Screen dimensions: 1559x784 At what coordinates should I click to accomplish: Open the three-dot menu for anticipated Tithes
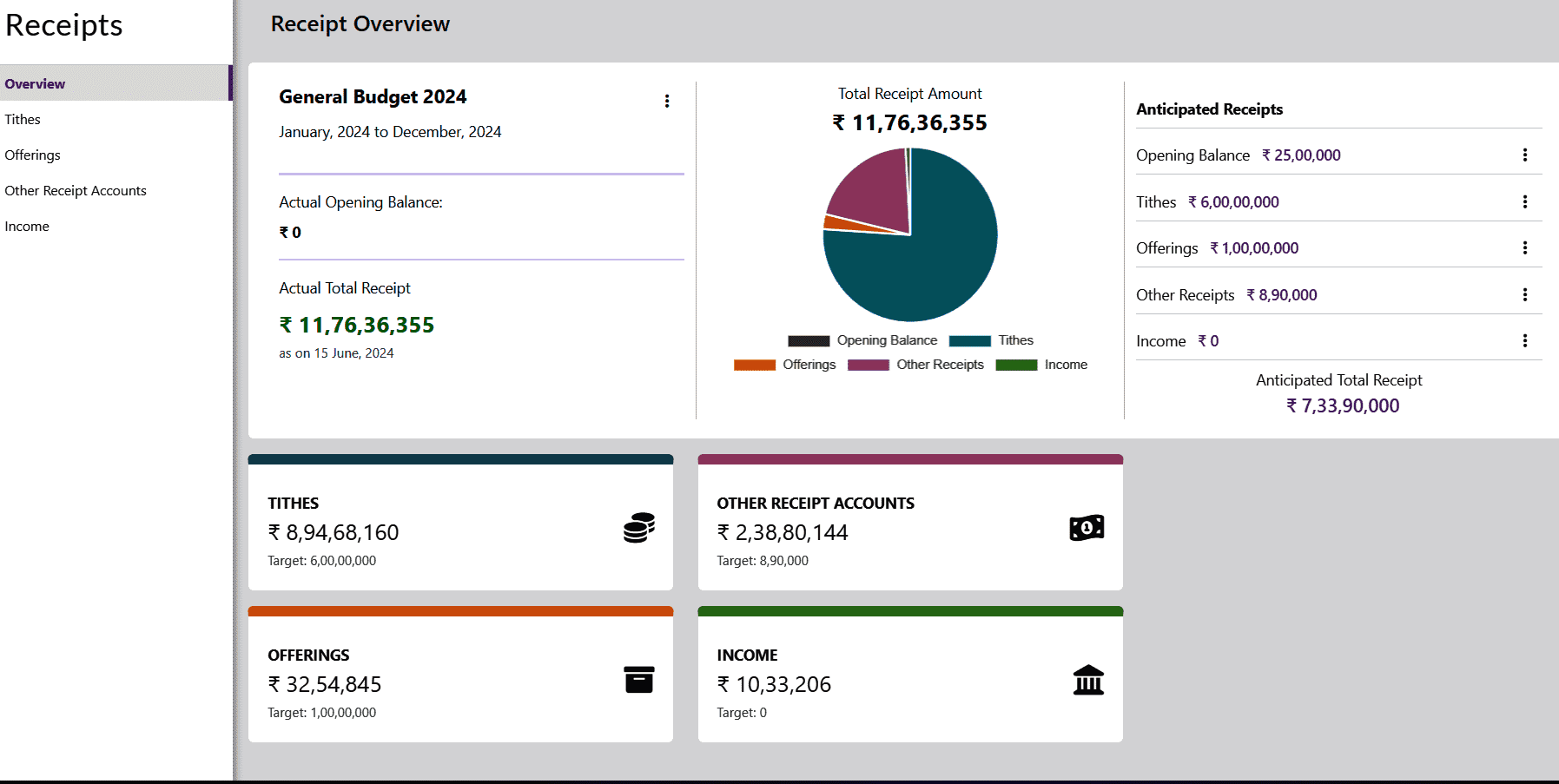tap(1524, 202)
